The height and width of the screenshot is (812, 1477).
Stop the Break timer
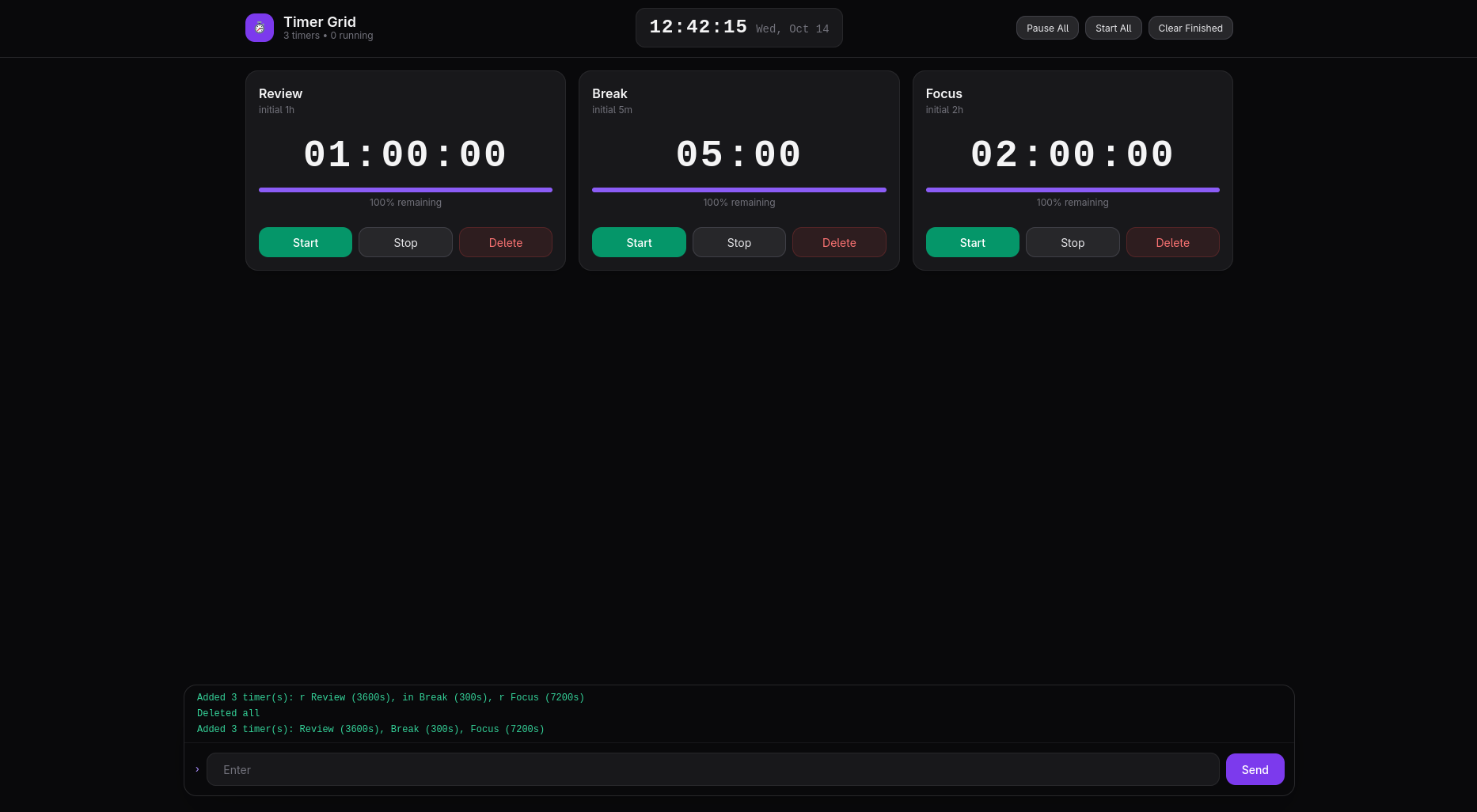coord(739,242)
